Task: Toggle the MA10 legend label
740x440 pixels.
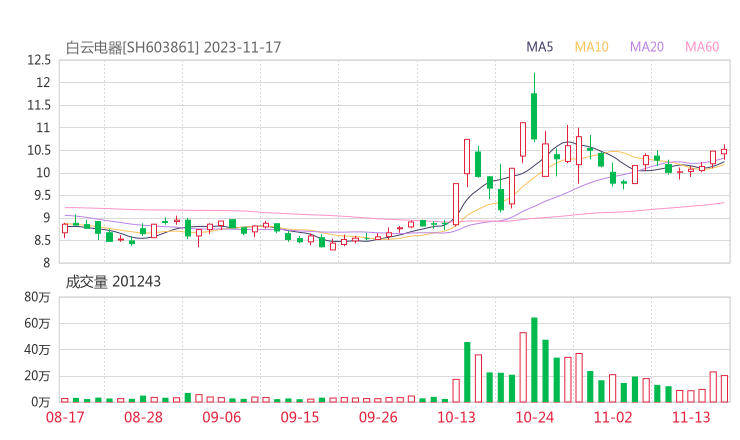Action: [x=591, y=47]
